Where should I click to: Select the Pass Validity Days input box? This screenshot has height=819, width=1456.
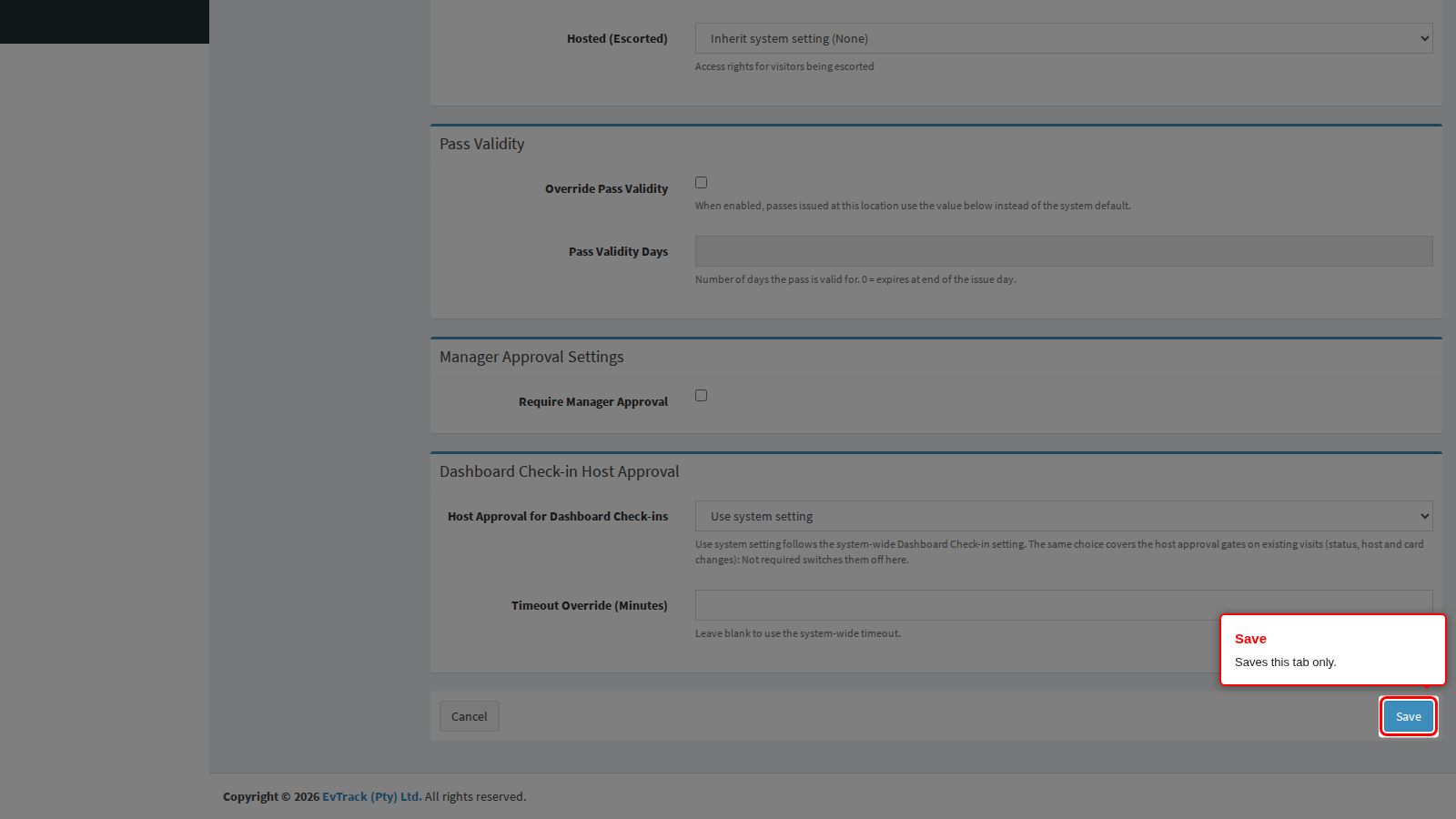(x=1064, y=251)
